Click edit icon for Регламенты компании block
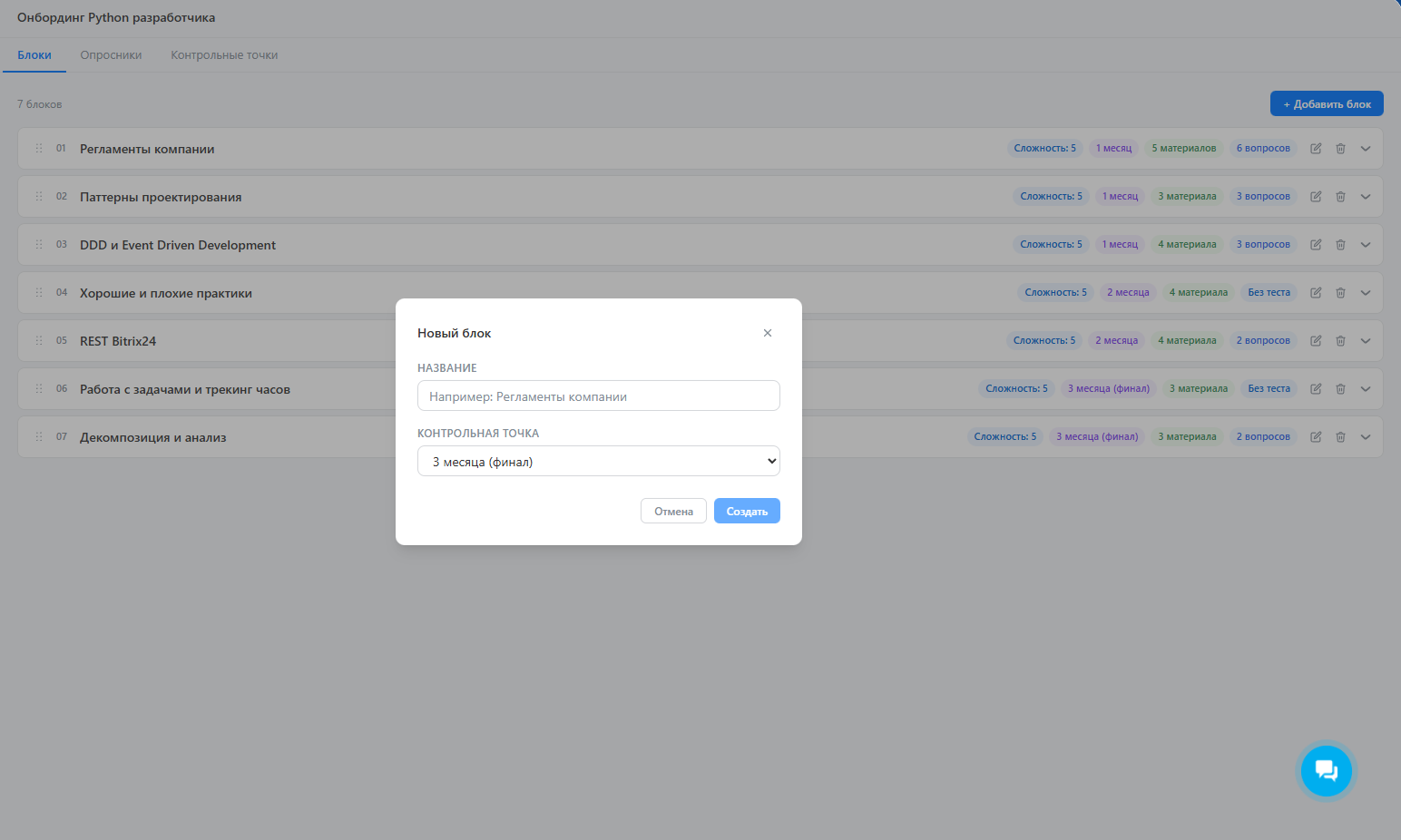The image size is (1401, 840). (x=1316, y=149)
